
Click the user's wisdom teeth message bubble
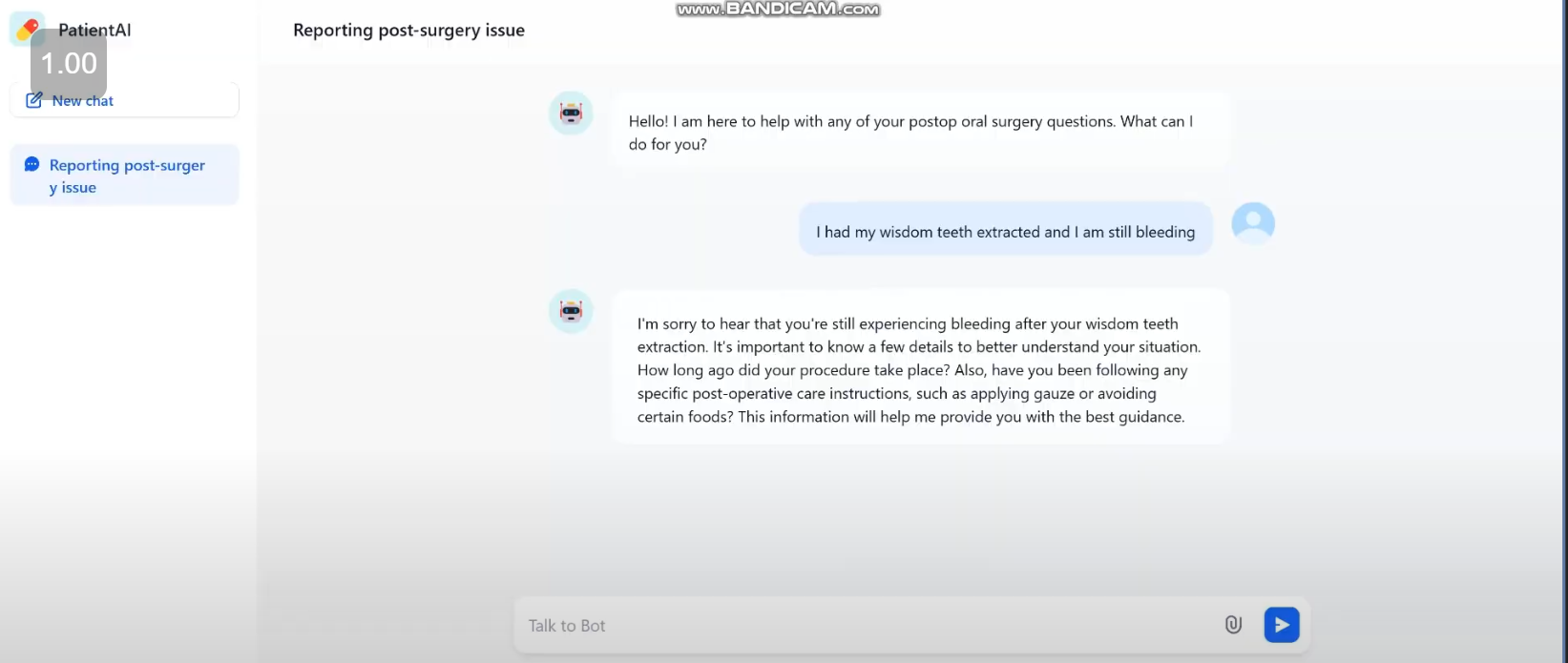pyautogui.click(x=1005, y=232)
